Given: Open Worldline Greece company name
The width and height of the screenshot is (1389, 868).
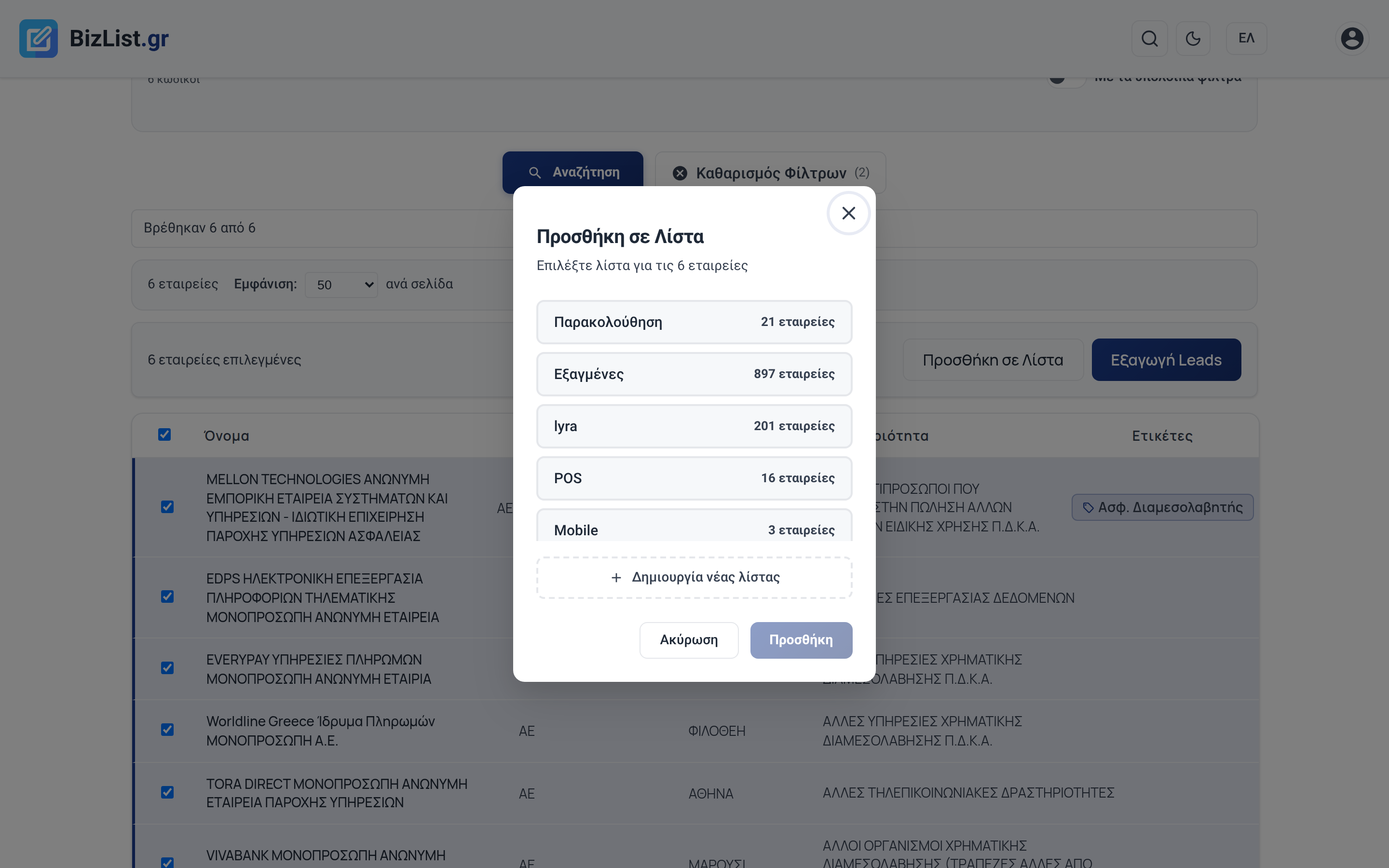Looking at the screenshot, I should click(x=320, y=731).
